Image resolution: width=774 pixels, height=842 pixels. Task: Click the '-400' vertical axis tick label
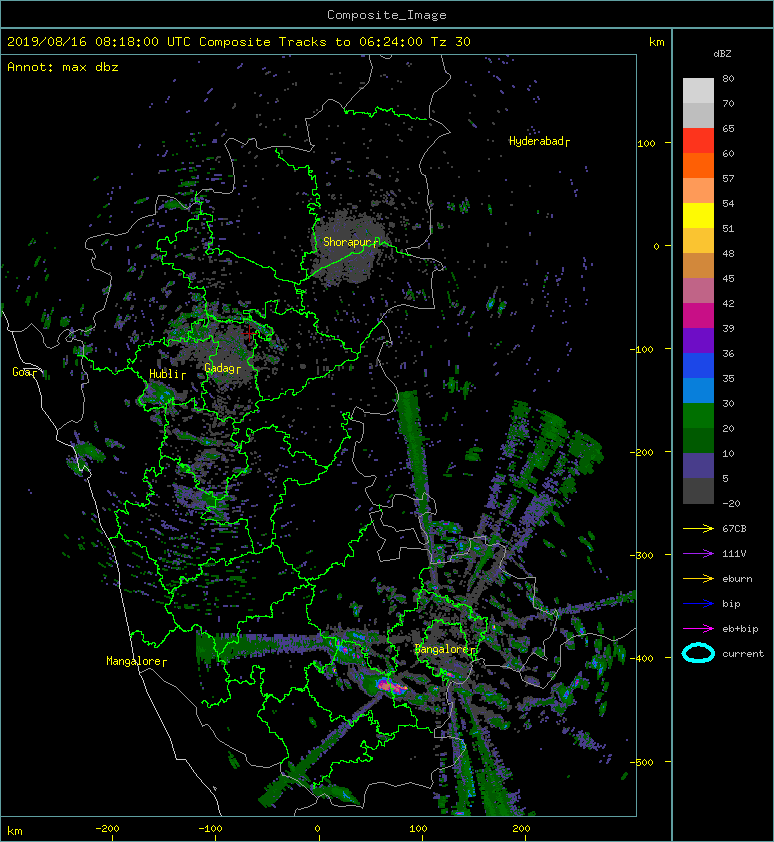[x=642, y=658]
